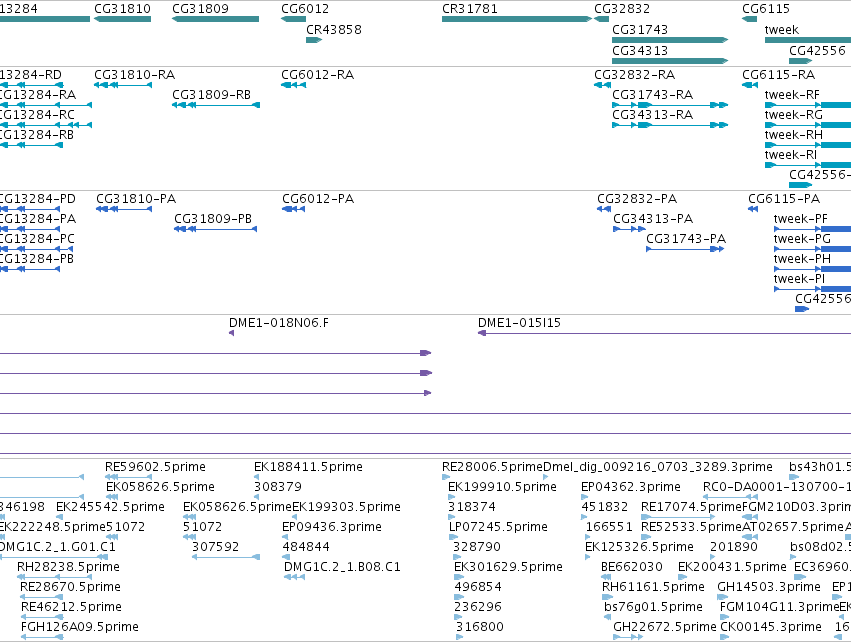Click protein label CG13284-PD

pos(37,199)
